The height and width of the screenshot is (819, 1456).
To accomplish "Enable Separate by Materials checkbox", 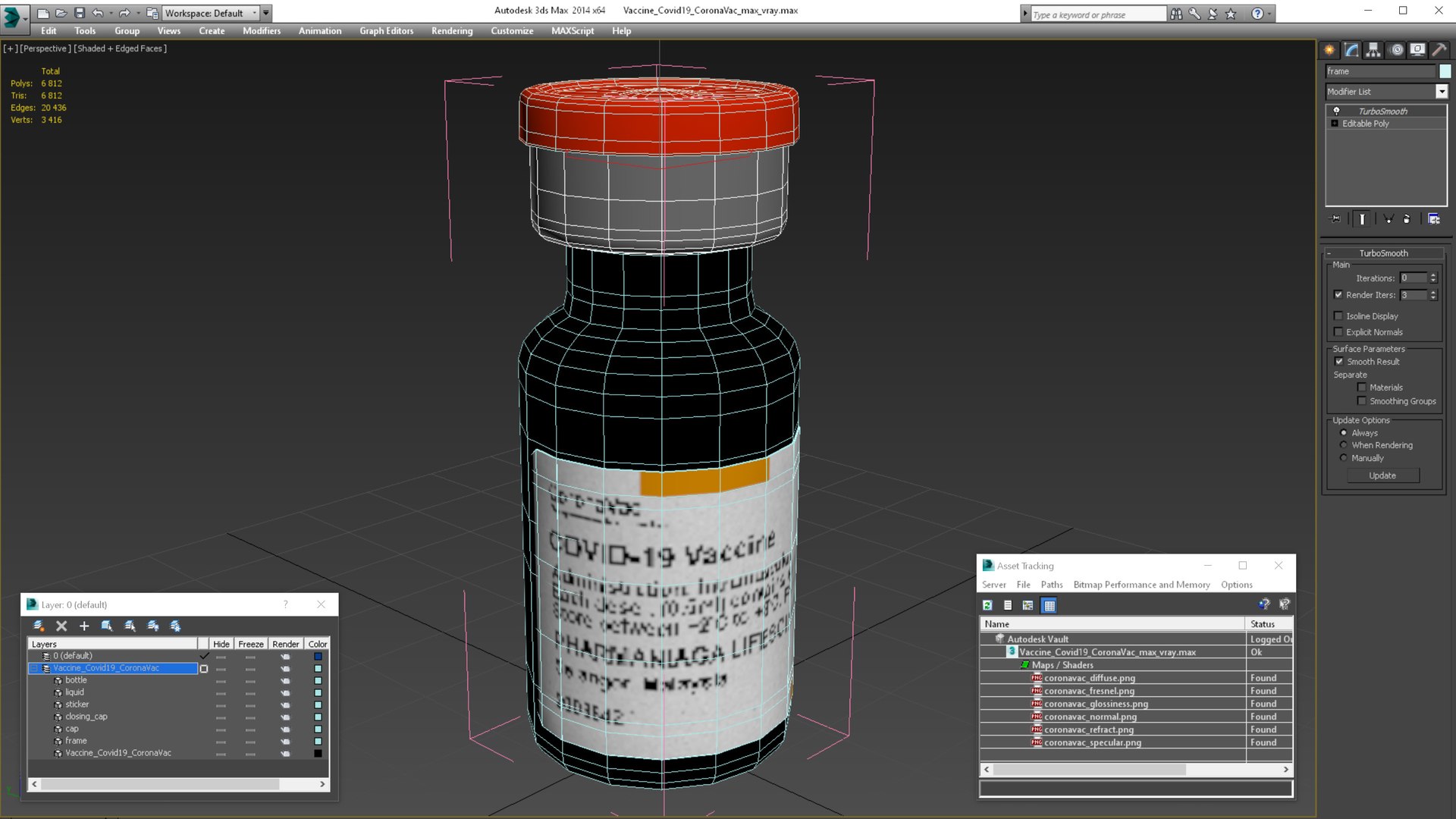I will click(1362, 388).
